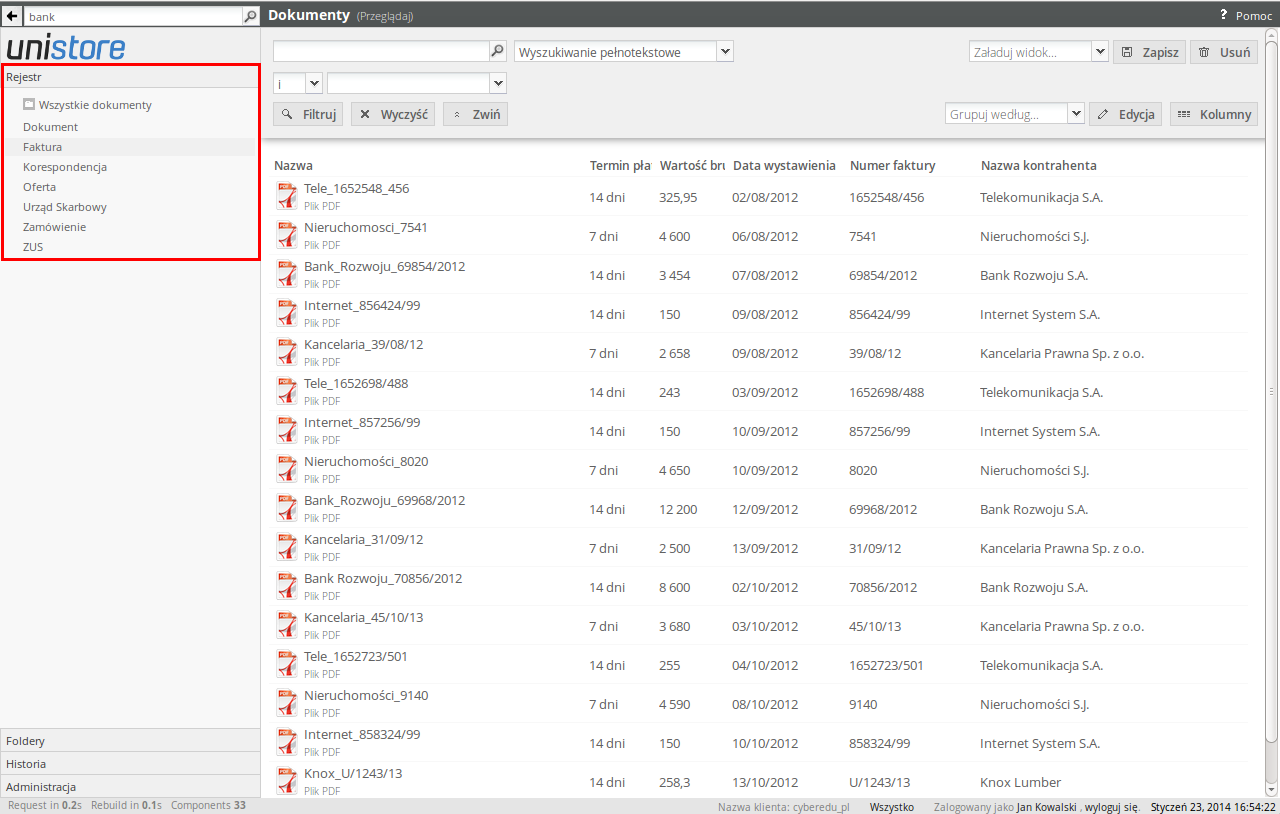Click PDF icon of Nieruchomosci_7541
The height and width of the screenshot is (814, 1280).
click(287, 235)
